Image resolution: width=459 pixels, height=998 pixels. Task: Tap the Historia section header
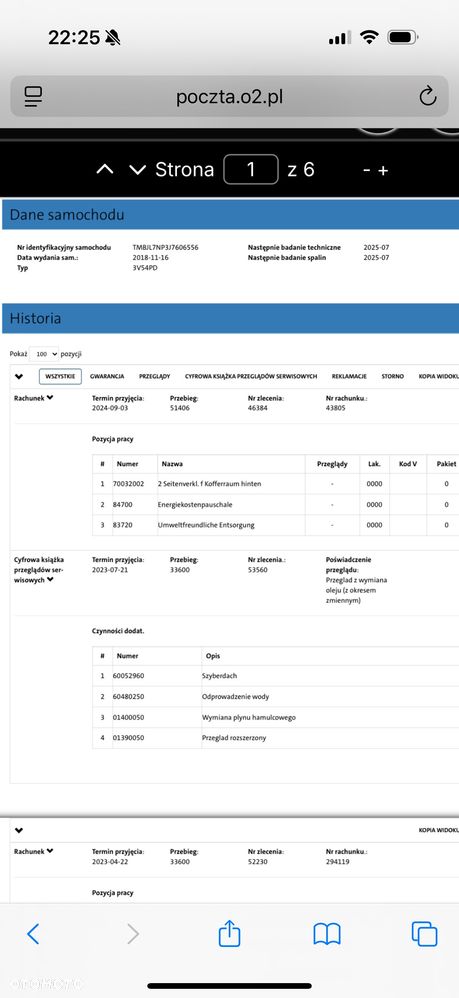coord(230,318)
